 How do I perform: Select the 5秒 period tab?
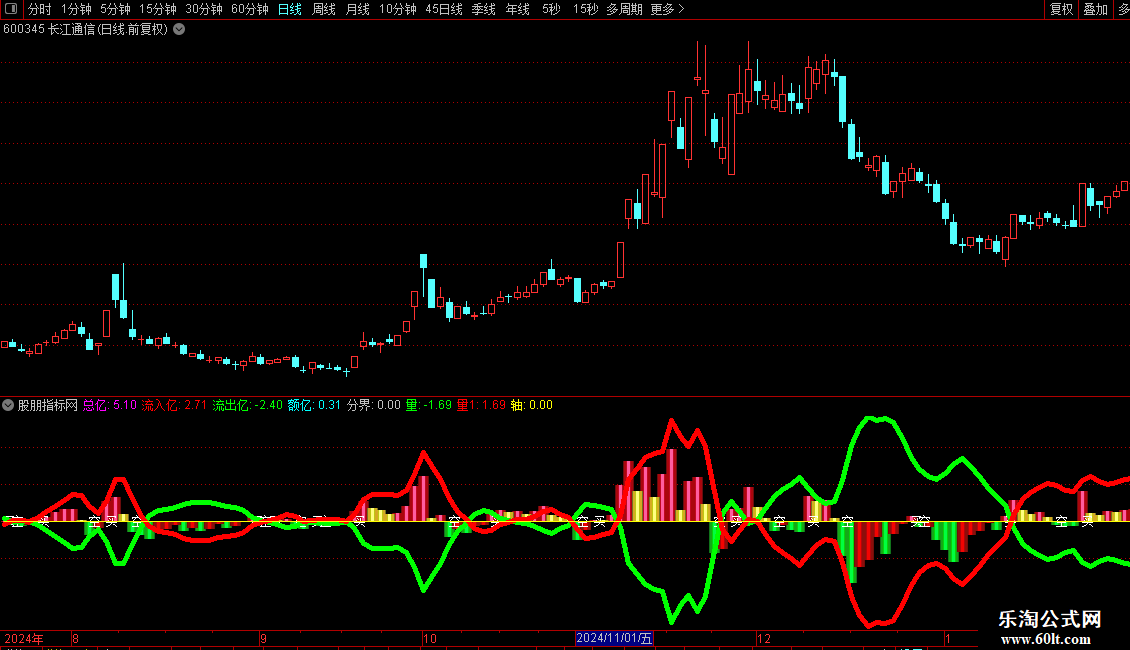point(551,9)
